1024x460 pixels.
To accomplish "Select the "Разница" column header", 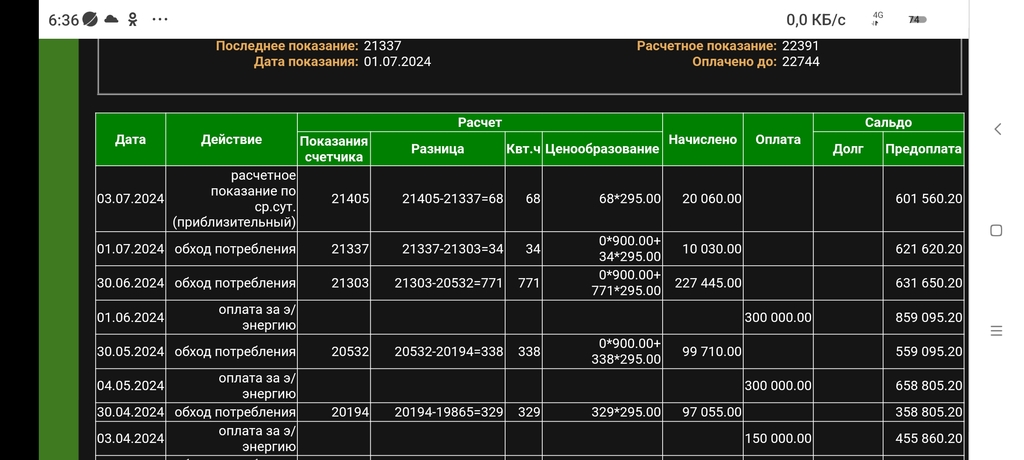I will (438, 149).
